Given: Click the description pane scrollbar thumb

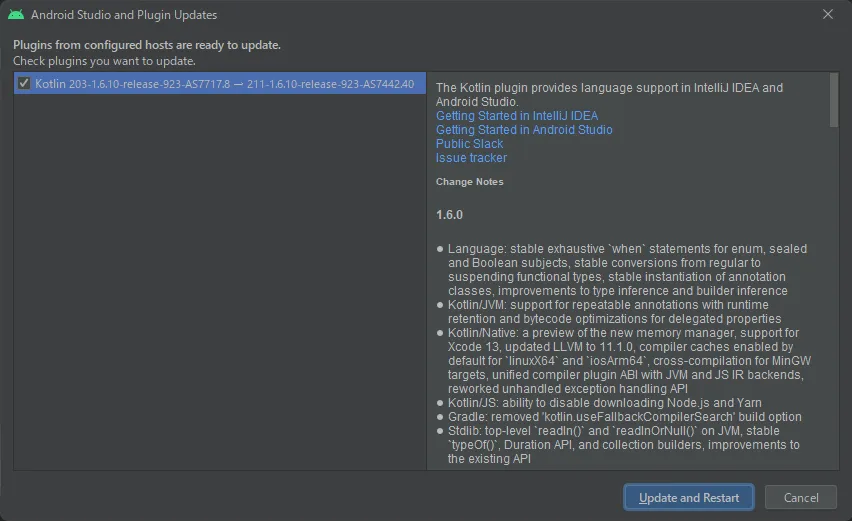Looking at the screenshot, I should click(x=834, y=100).
